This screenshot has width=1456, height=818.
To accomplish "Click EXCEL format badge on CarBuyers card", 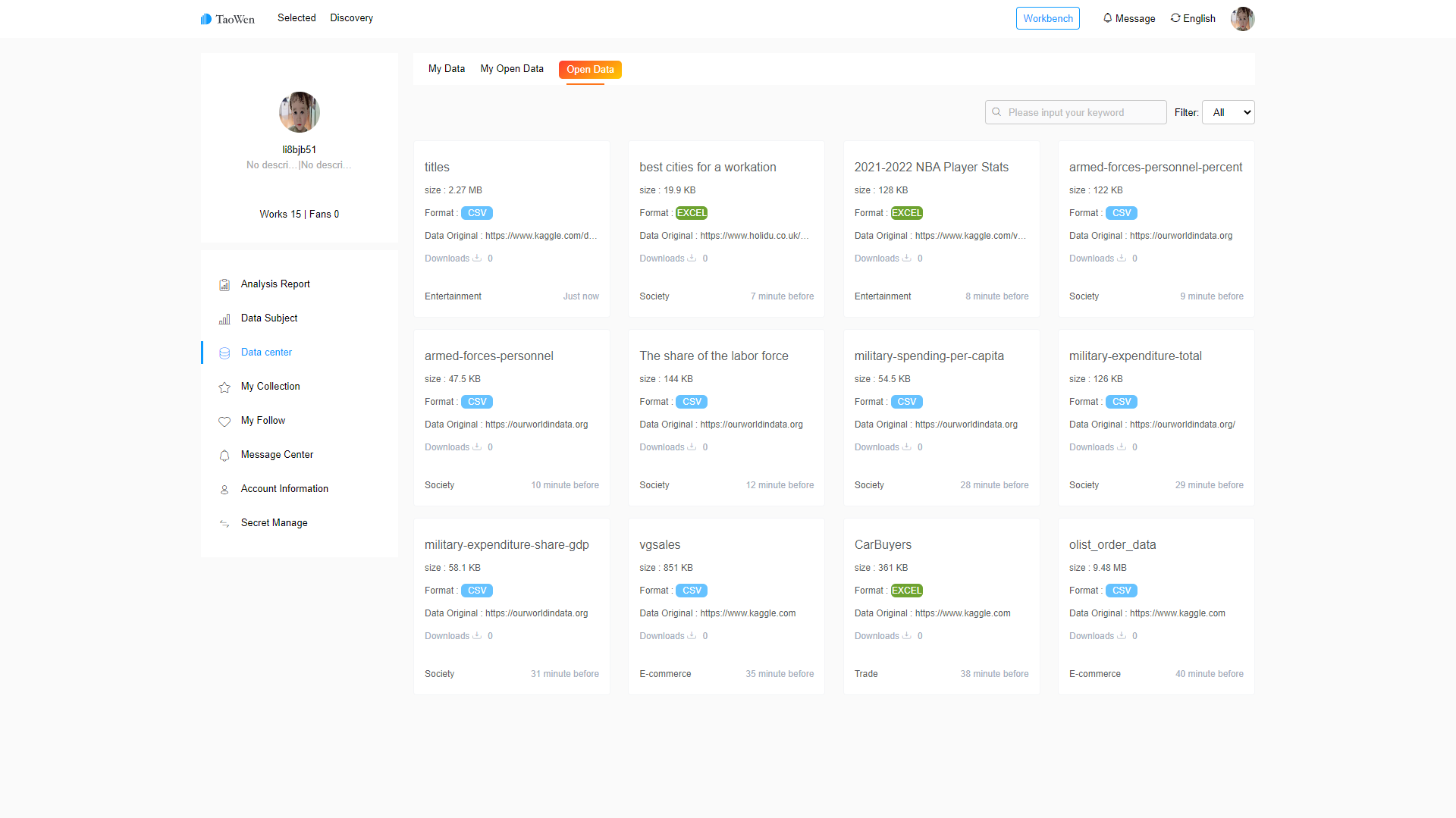I will point(906,591).
